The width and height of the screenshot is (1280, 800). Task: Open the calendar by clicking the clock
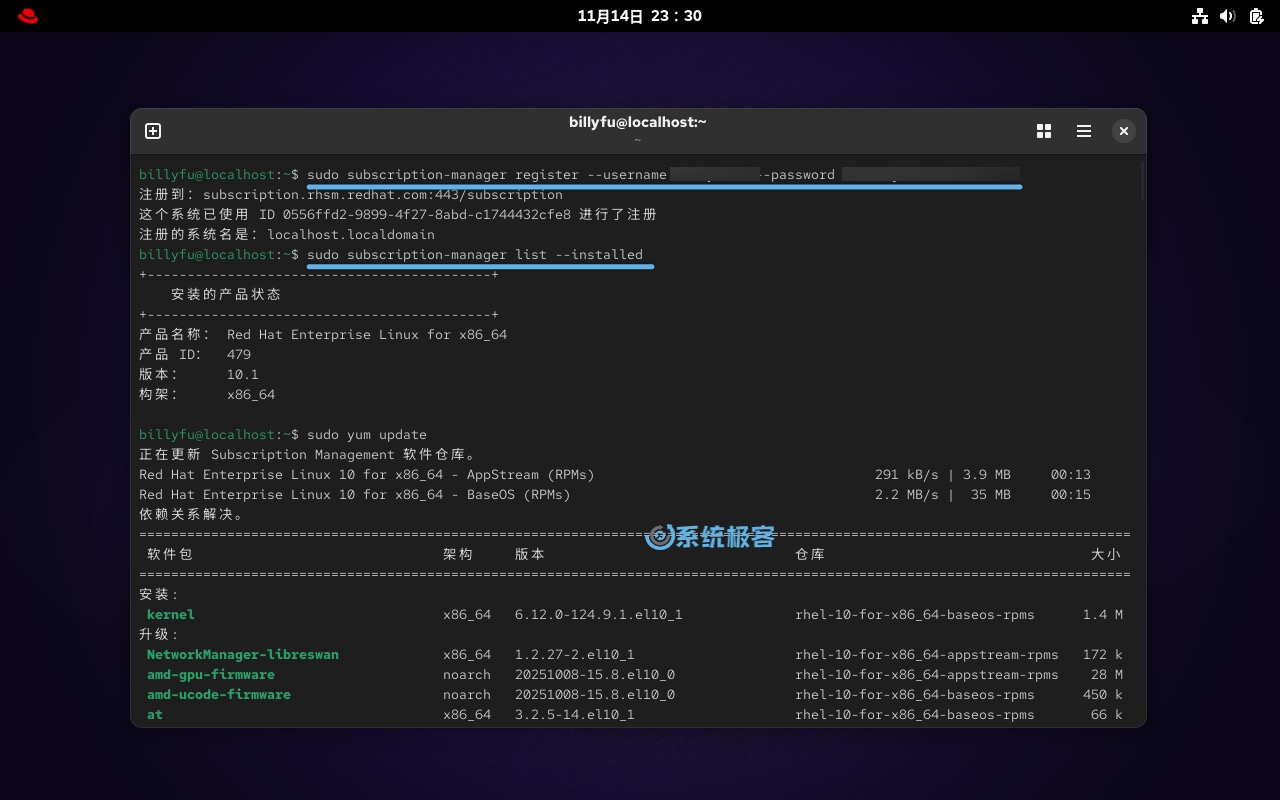point(639,15)
